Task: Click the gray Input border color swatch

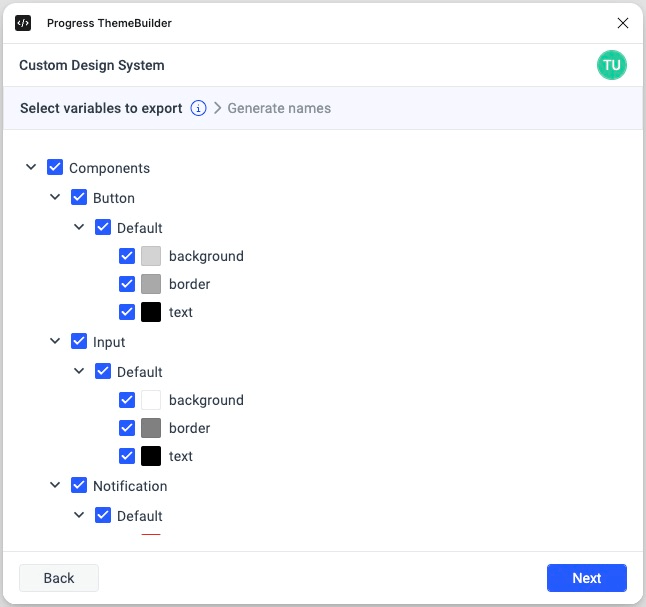Action: click(151, 428)
